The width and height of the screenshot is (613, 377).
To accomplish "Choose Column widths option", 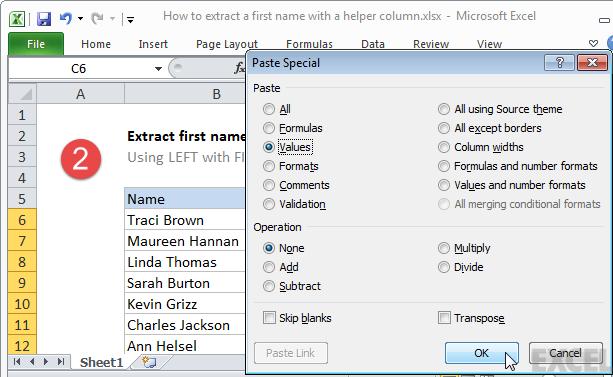I will [444, 147].
